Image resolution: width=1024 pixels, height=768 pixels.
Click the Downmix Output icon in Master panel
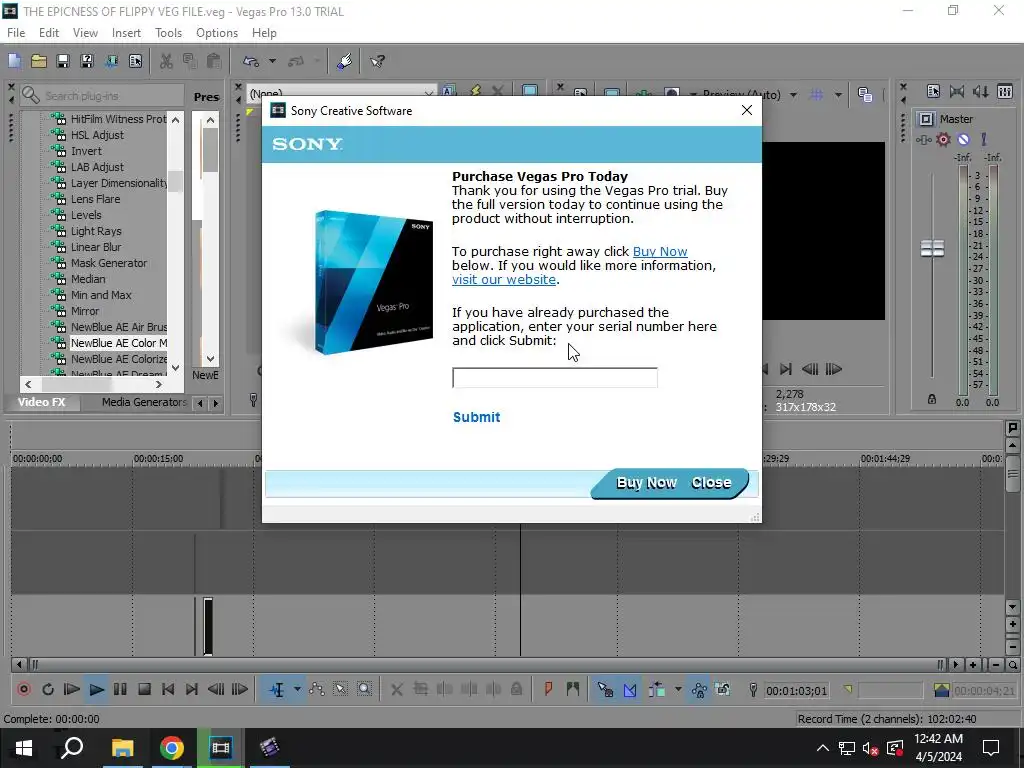tap(957, 92)
